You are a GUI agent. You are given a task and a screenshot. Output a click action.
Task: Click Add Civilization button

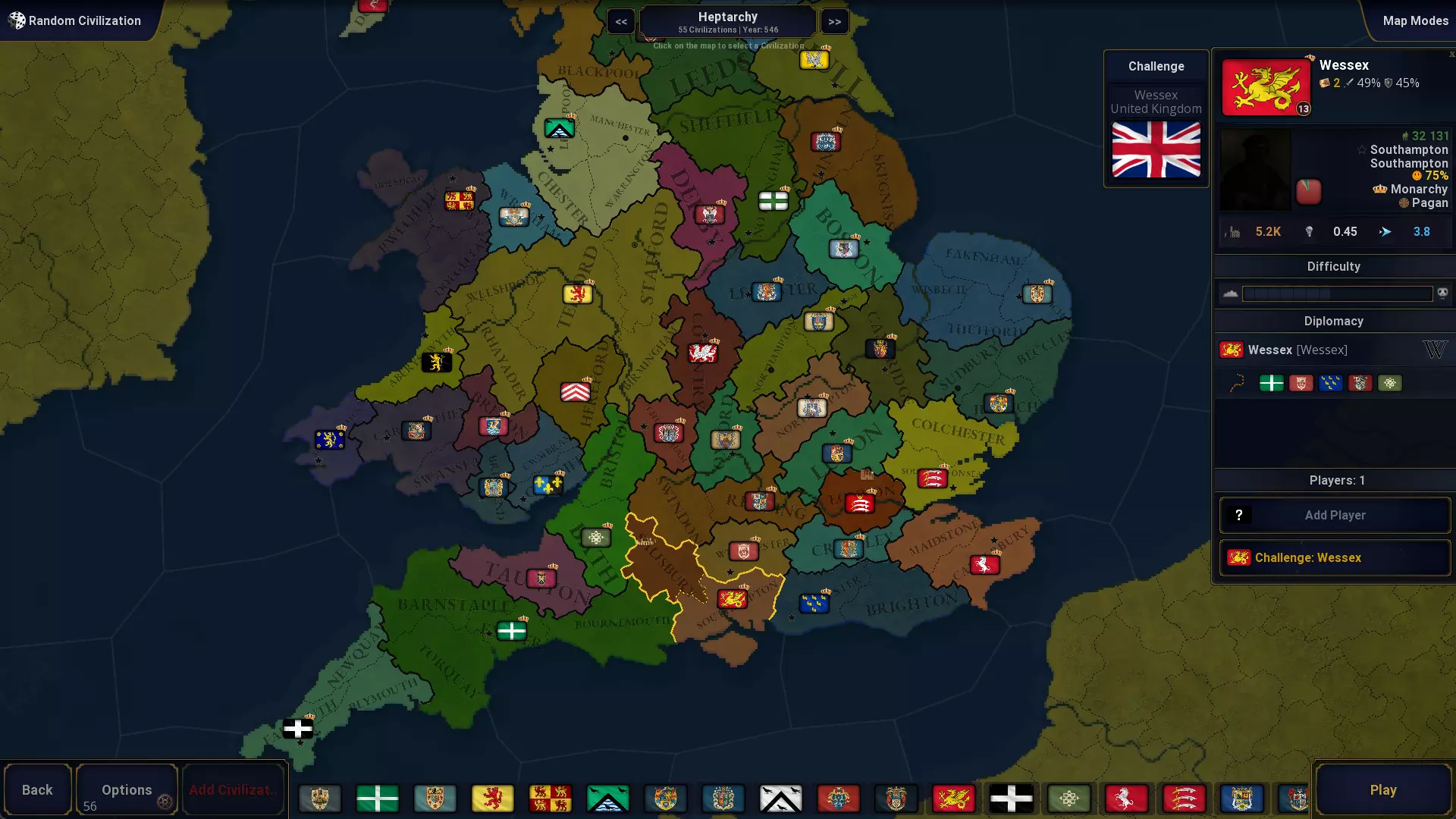[233, 789]
